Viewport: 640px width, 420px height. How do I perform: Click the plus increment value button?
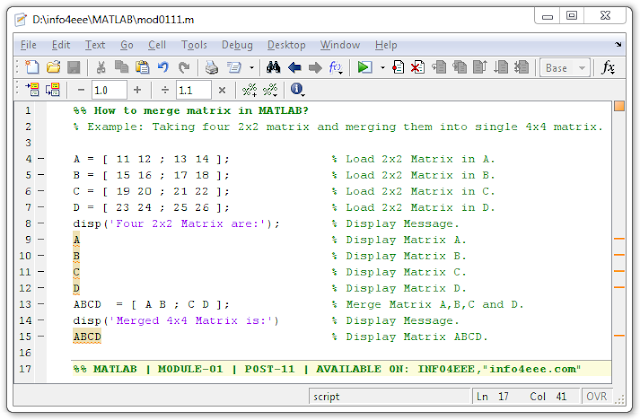point(138,89)
